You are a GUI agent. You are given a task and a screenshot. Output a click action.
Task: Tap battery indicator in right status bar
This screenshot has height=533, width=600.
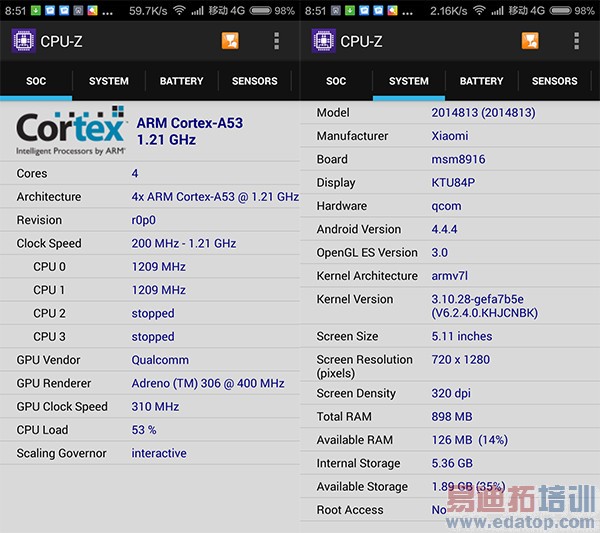pyautogui.click(x=561, y=10)
